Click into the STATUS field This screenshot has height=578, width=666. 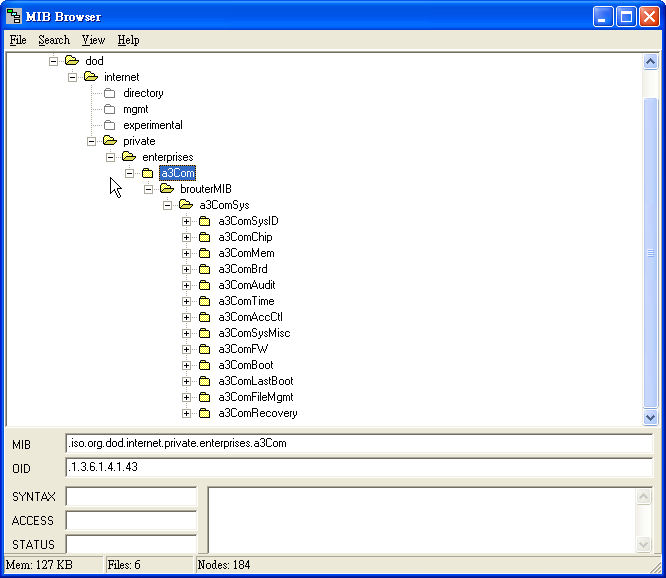pyautogui.click(x=131, y=544)
